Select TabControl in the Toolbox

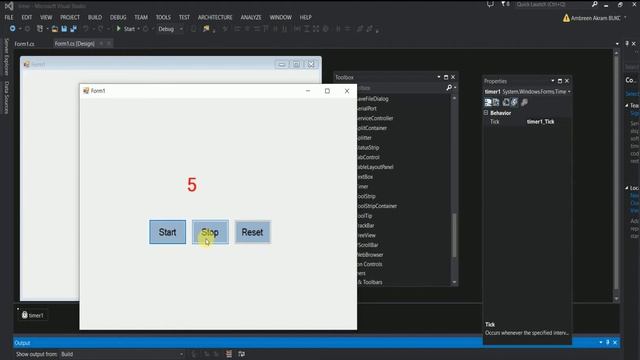coord(368,157)
